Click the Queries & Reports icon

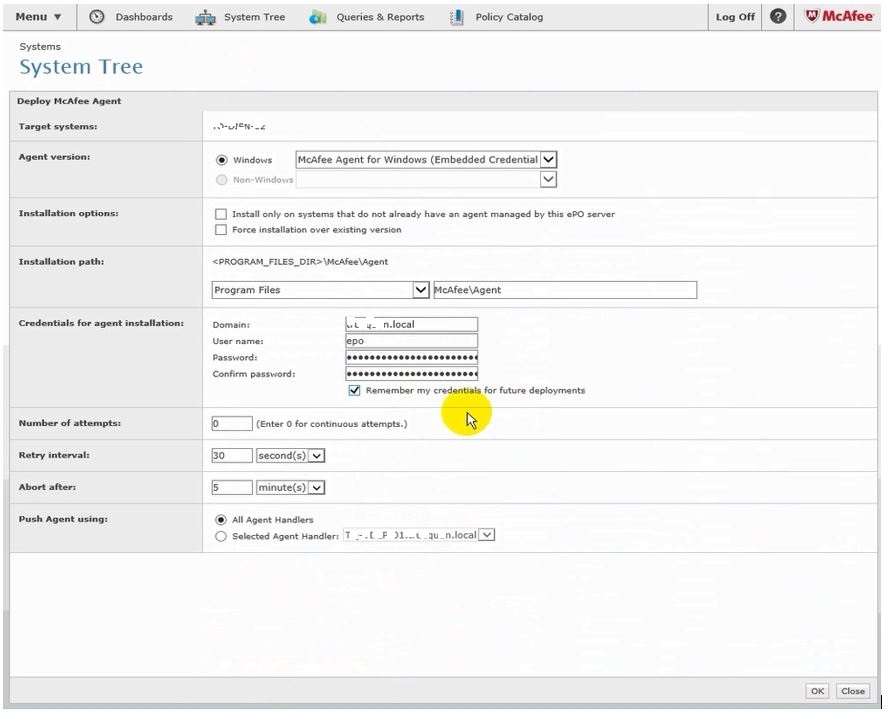point(318,17)
